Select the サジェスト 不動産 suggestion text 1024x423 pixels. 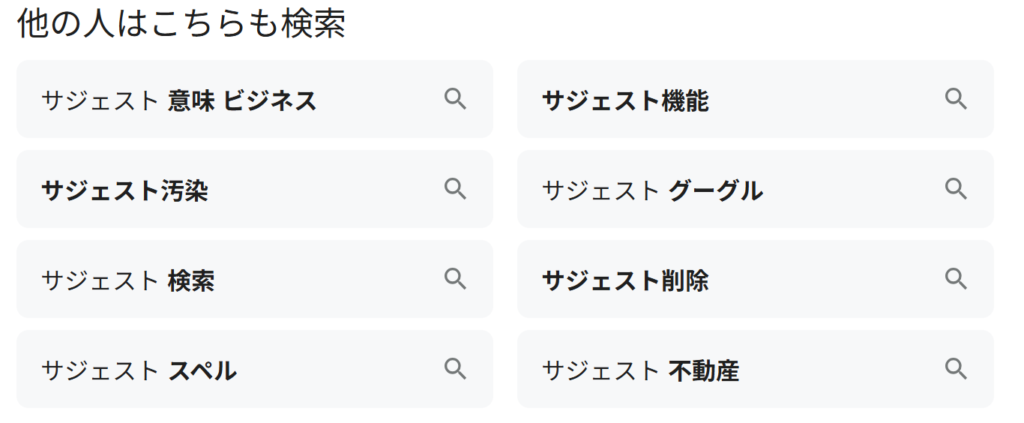640,370
